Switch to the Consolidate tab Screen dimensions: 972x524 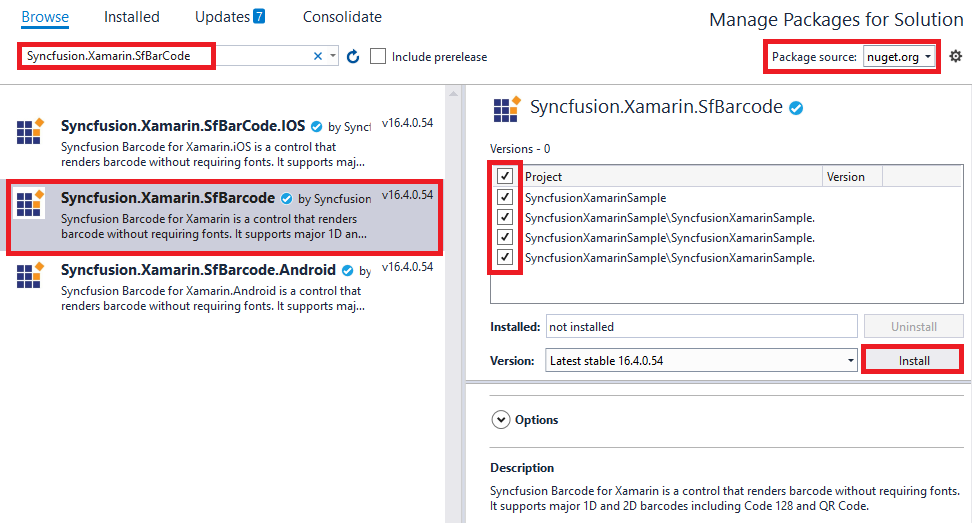(x=342, y=17)
